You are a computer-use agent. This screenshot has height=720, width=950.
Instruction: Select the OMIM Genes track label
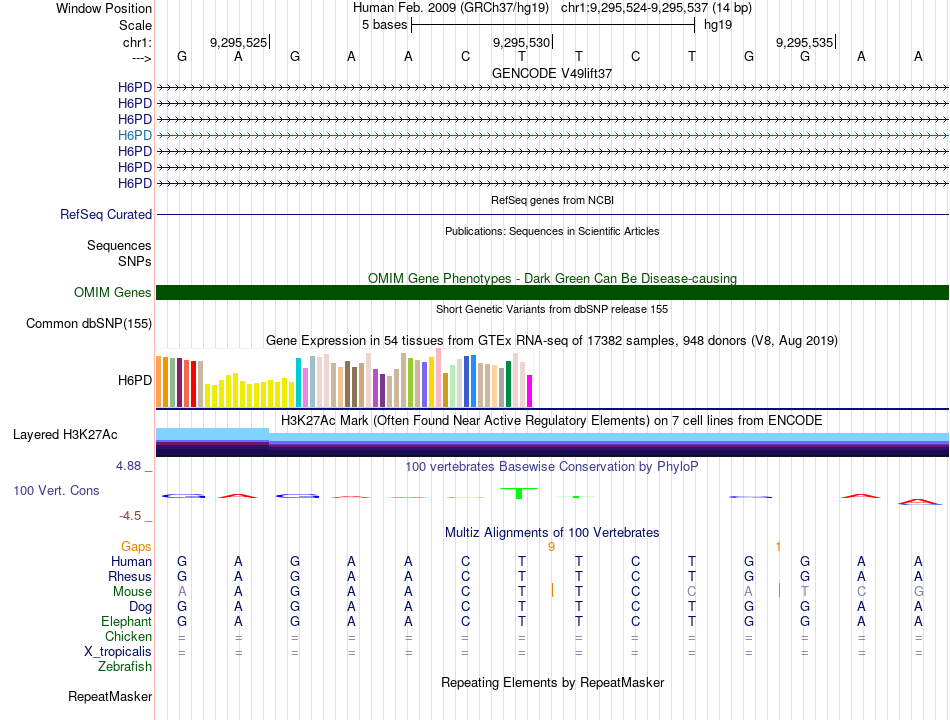pyautogui.click(x=113, y=292)
